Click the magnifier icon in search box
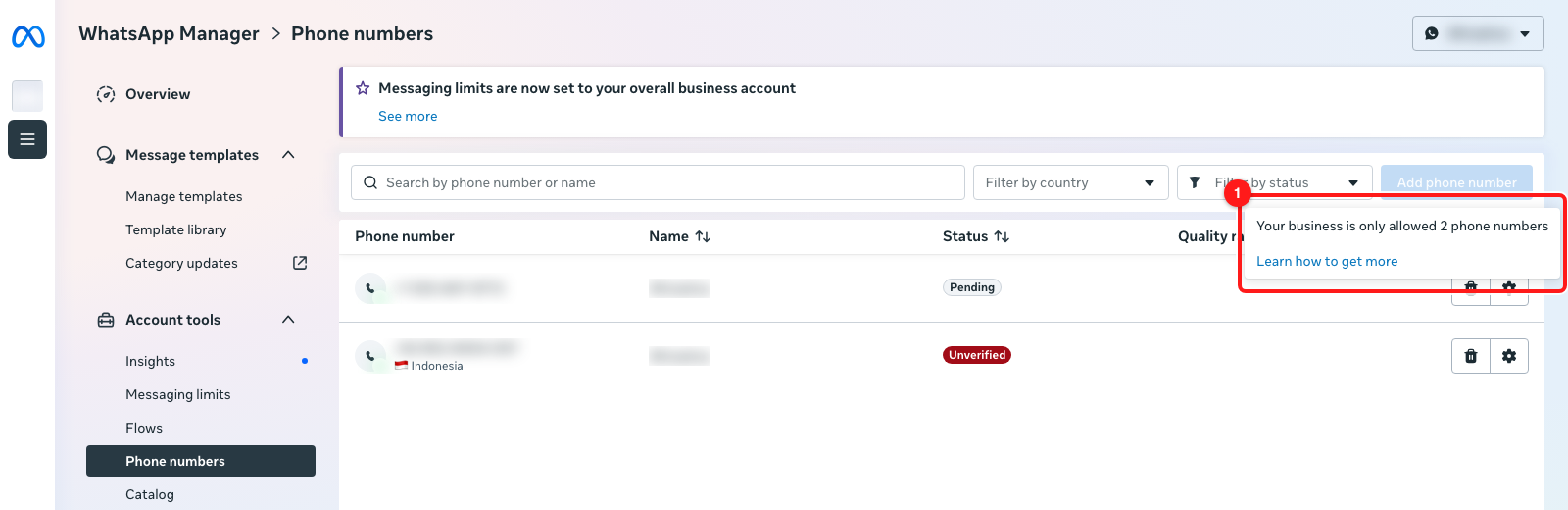This screenshot has height=510, width=1568. point(370,182)
